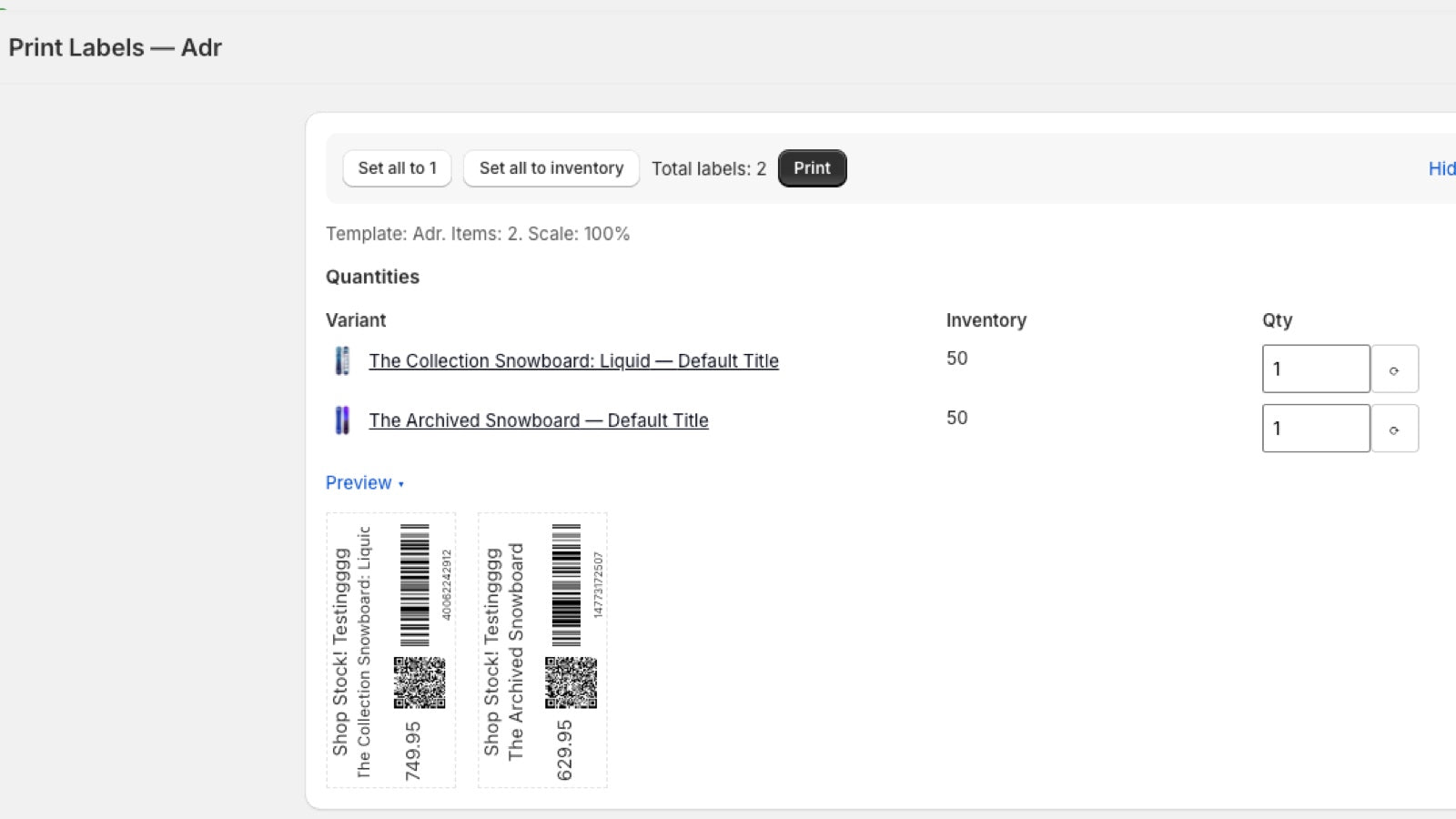Screen dimensions: 1456x819
Task: Click reset icon for Archived Snowboard quantity
Action: point(1394,429)
